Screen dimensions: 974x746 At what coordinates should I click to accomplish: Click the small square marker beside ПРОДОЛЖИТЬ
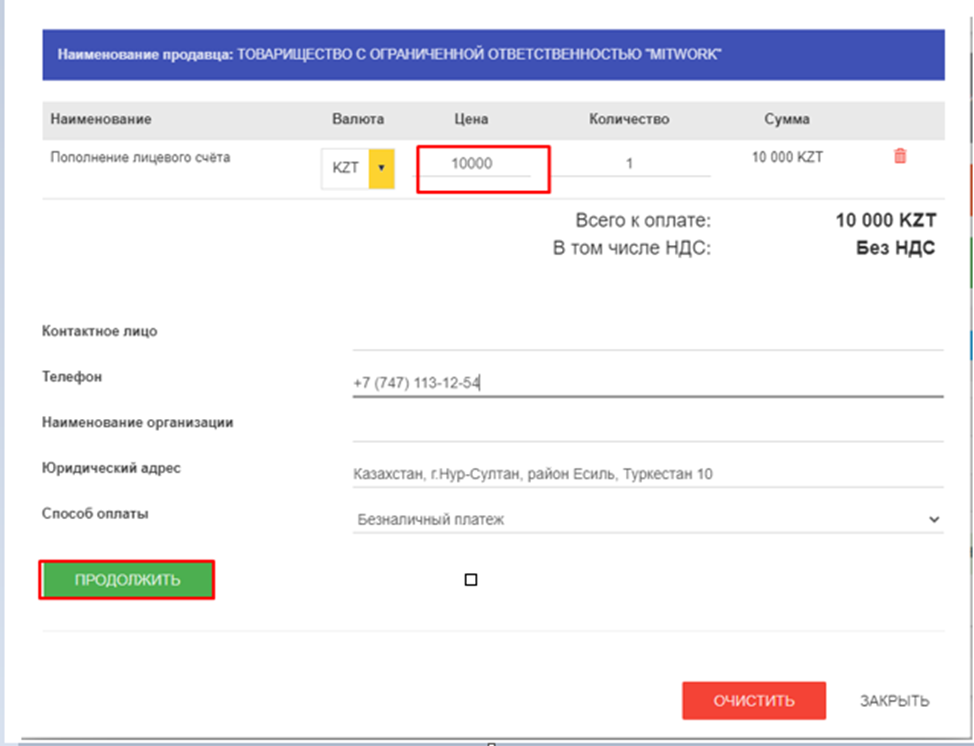[471, 580]
